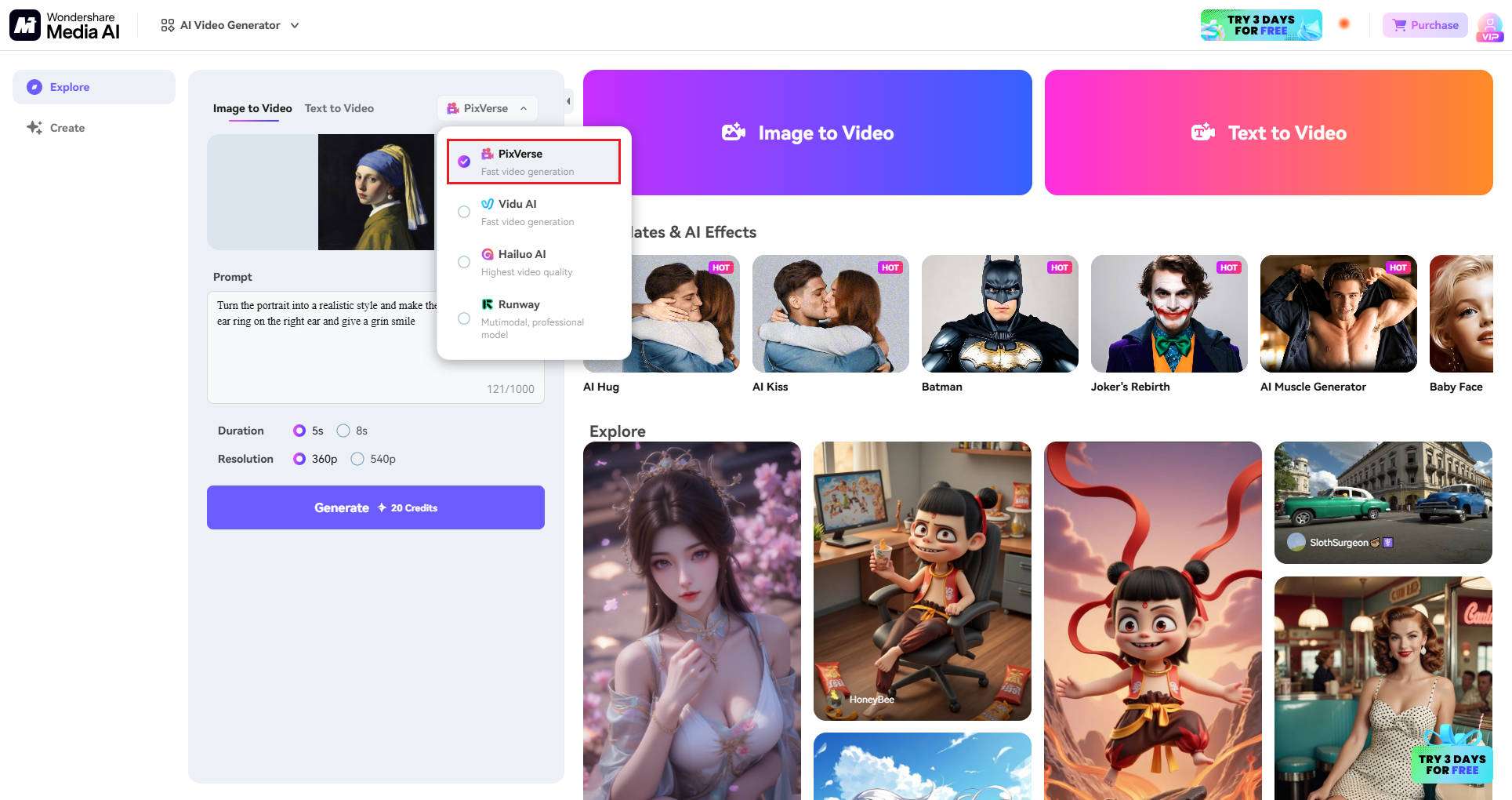Open the Joker's Rebirth template
This screenshot has width=1512, height=800.
(x=1169, y=314)
